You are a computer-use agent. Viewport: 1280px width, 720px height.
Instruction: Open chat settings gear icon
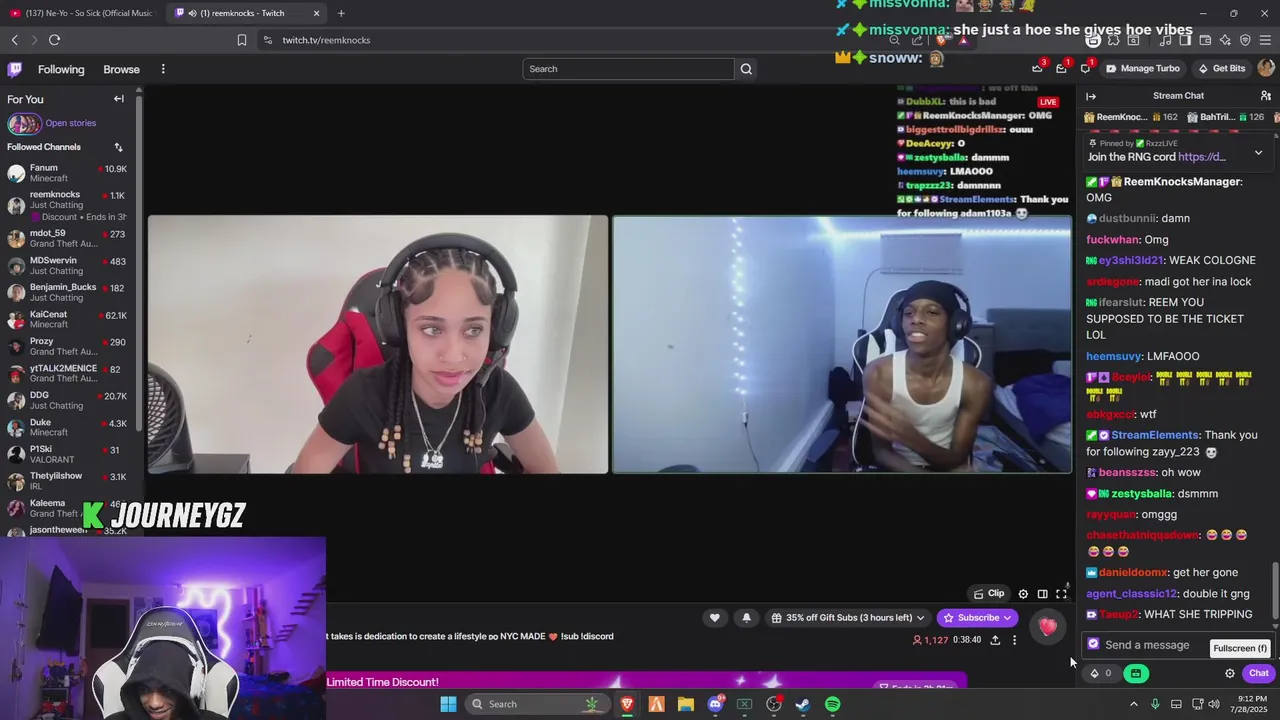(x=1230, y=673)
